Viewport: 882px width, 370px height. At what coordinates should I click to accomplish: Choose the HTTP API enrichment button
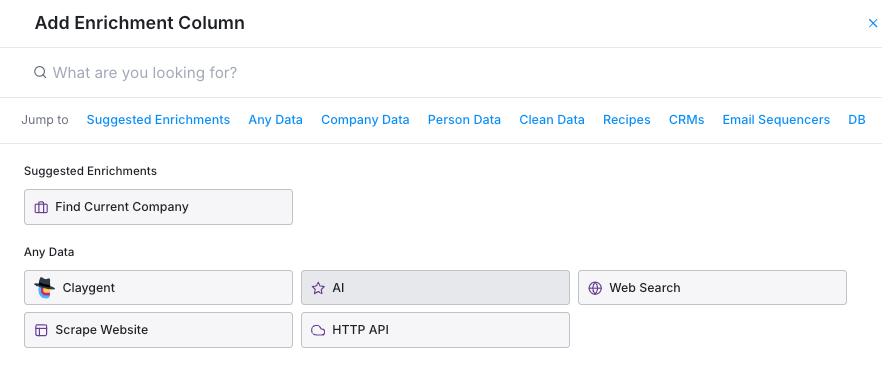click(435, 330)
